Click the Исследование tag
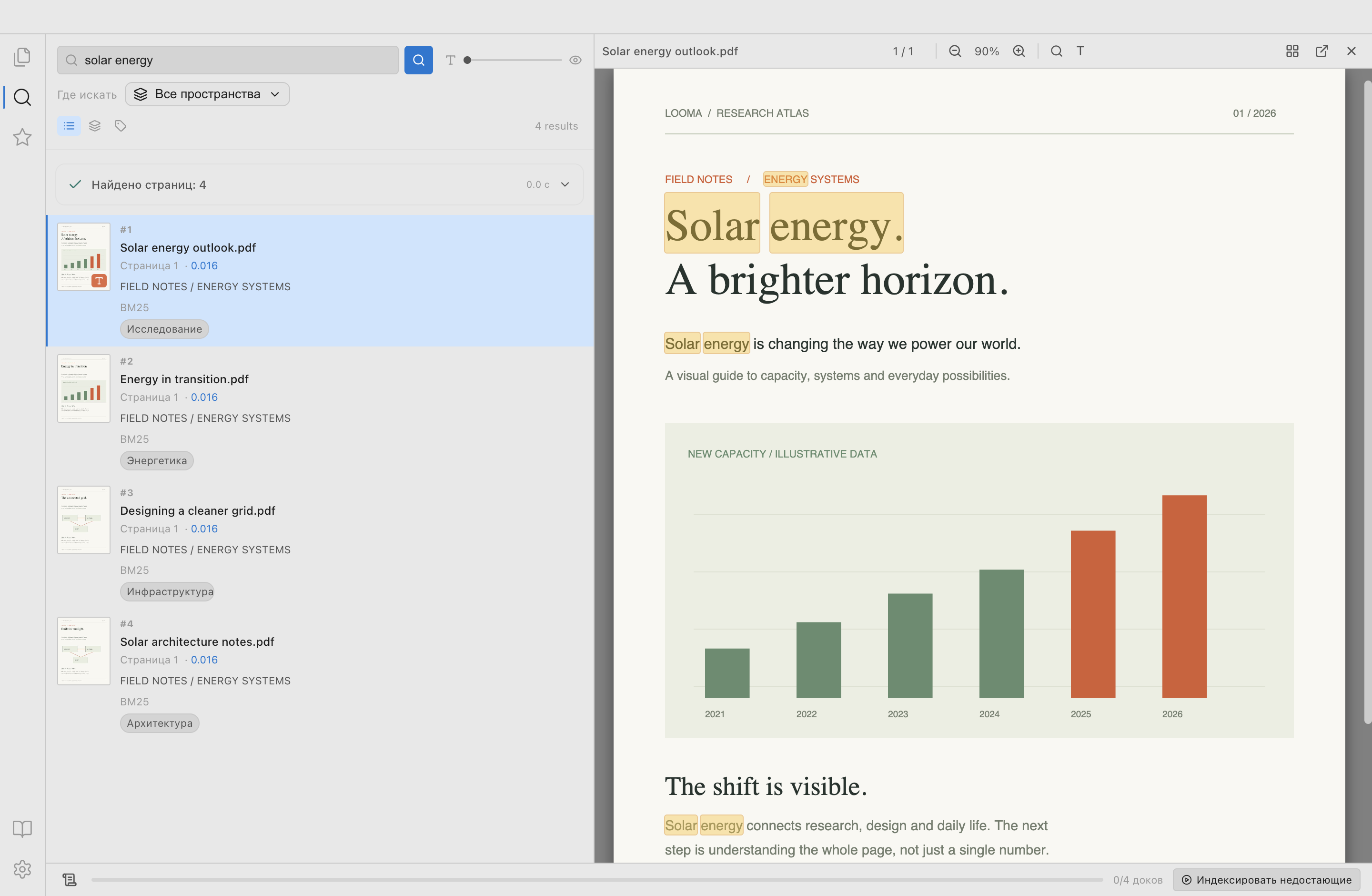This screenshot has width=1372, height=896. [x=164, y=329]
